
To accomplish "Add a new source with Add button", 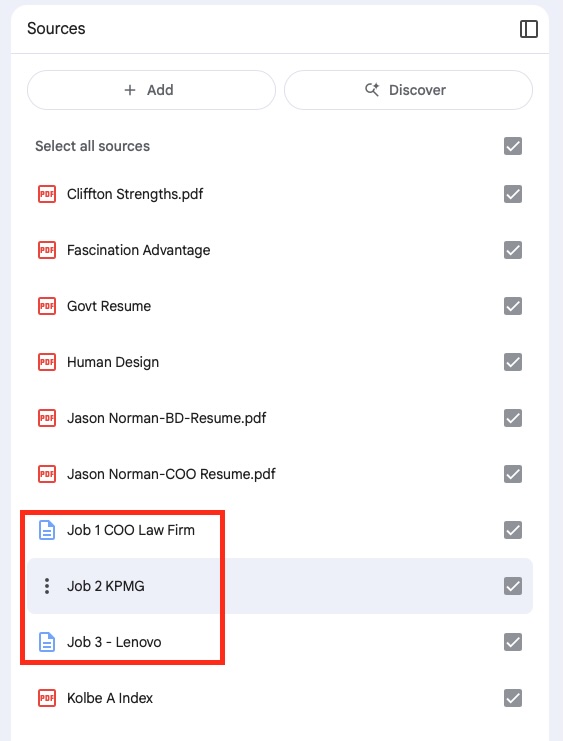I will point(151,90).
